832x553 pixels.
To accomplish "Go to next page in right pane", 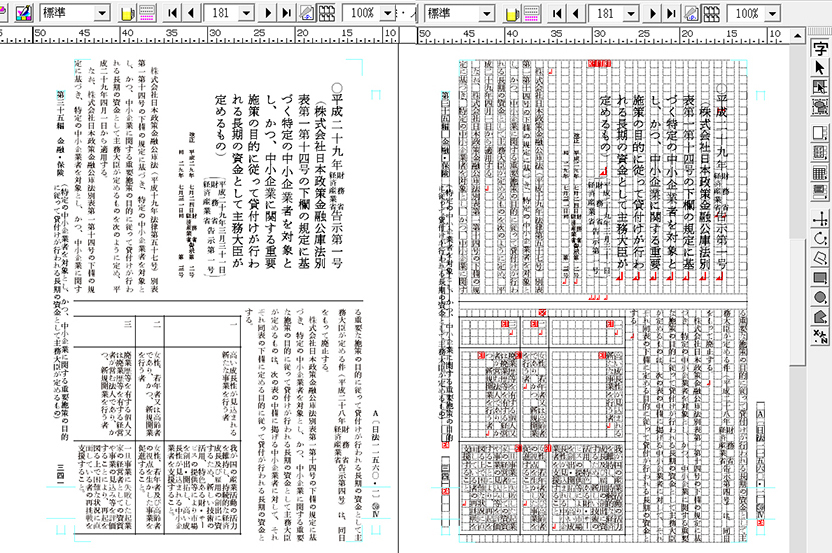I will tap(653, 13).
